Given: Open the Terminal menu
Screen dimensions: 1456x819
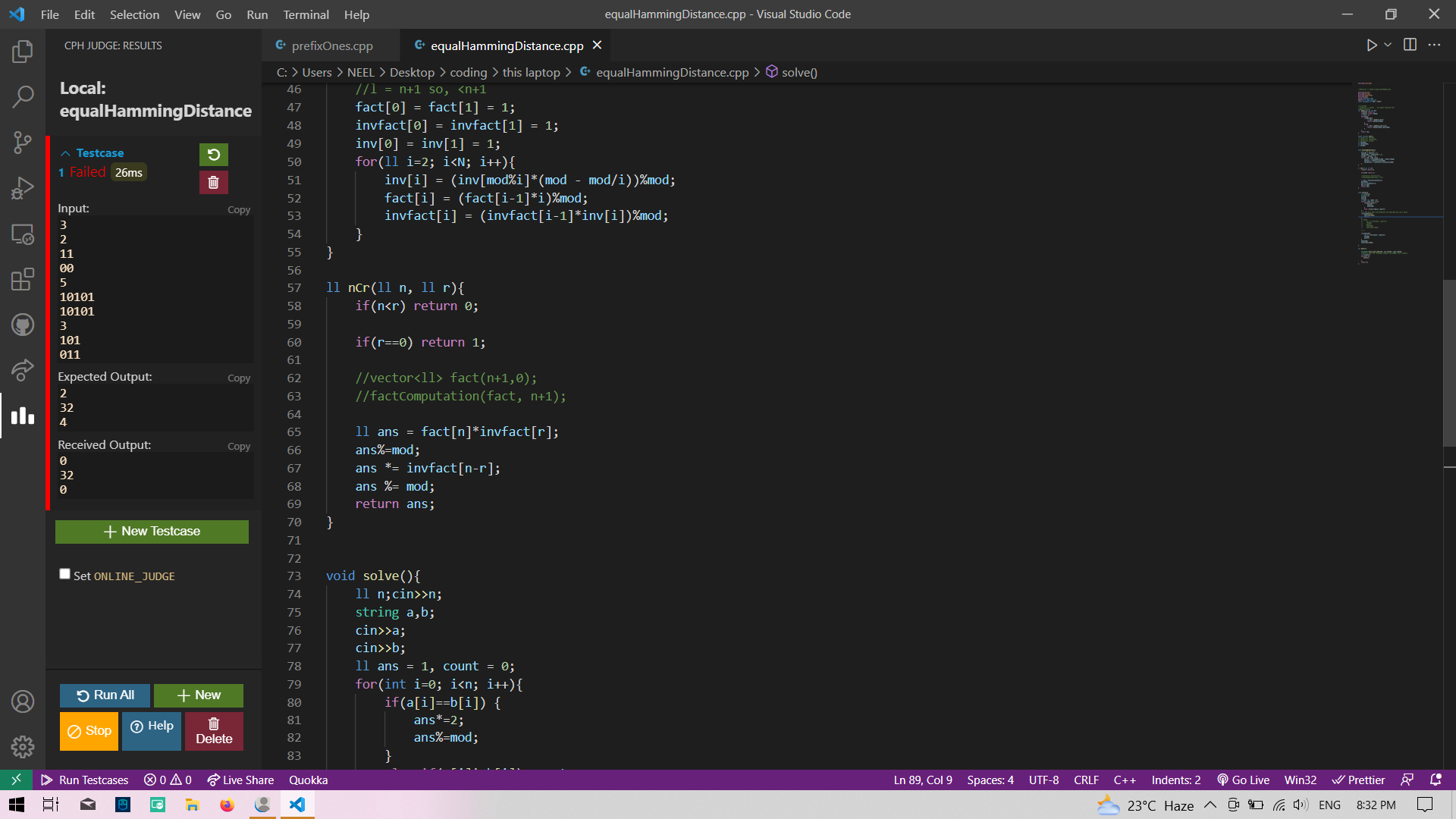Looking at the screenshot, I should pos(306,14).
